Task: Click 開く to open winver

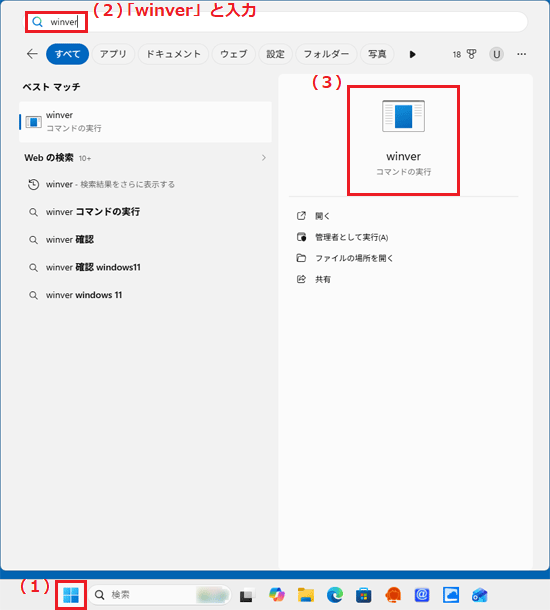Action: click(x=322, y=216)
